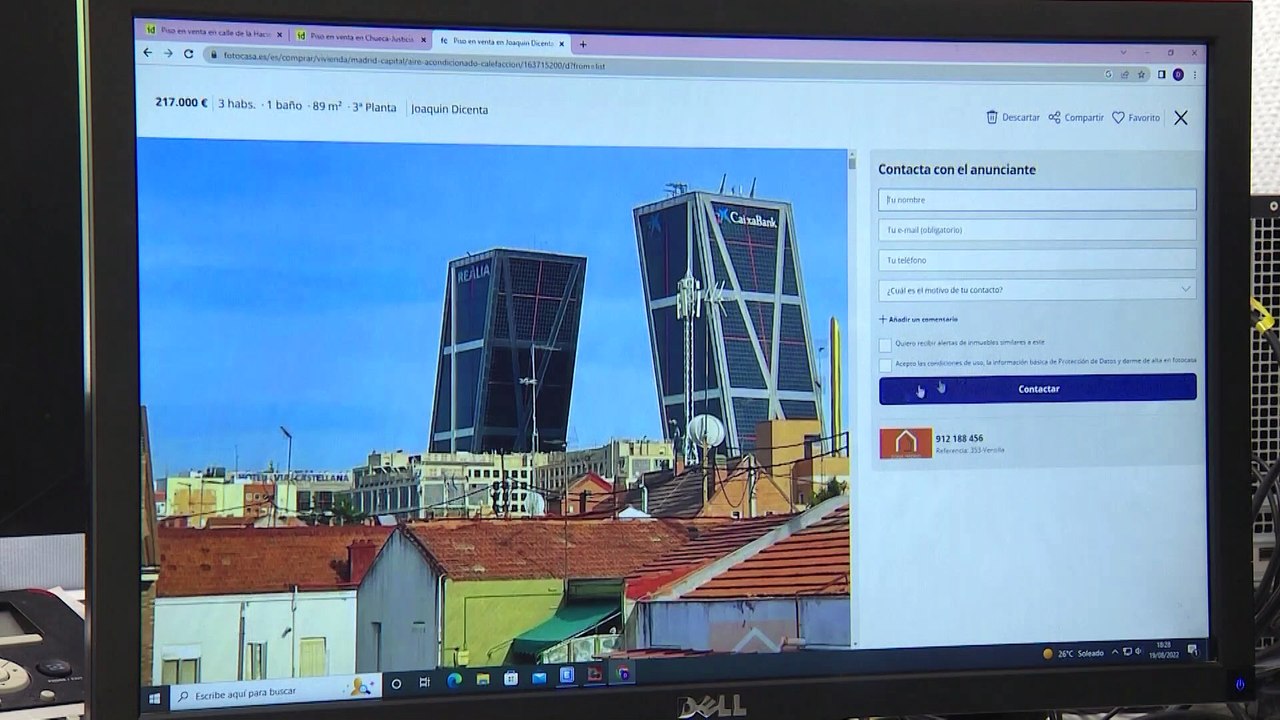Select the 'Piso en venta en Joaquin Dicenta' tab
The height and width of the screenshot is (720, 1280).
click(502, 42)
